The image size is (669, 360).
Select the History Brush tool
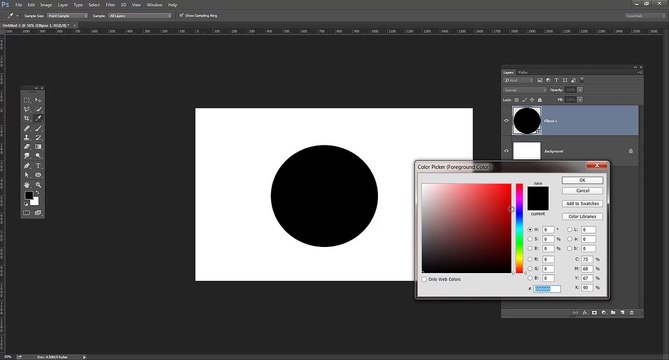click(38, 137)
